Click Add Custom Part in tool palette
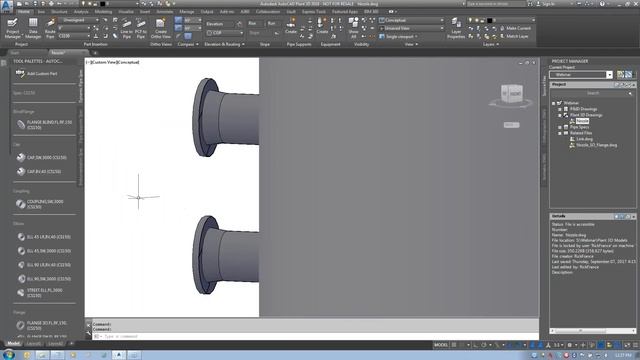The height and width of the screenshot is (360, 640). coord(37,73)
